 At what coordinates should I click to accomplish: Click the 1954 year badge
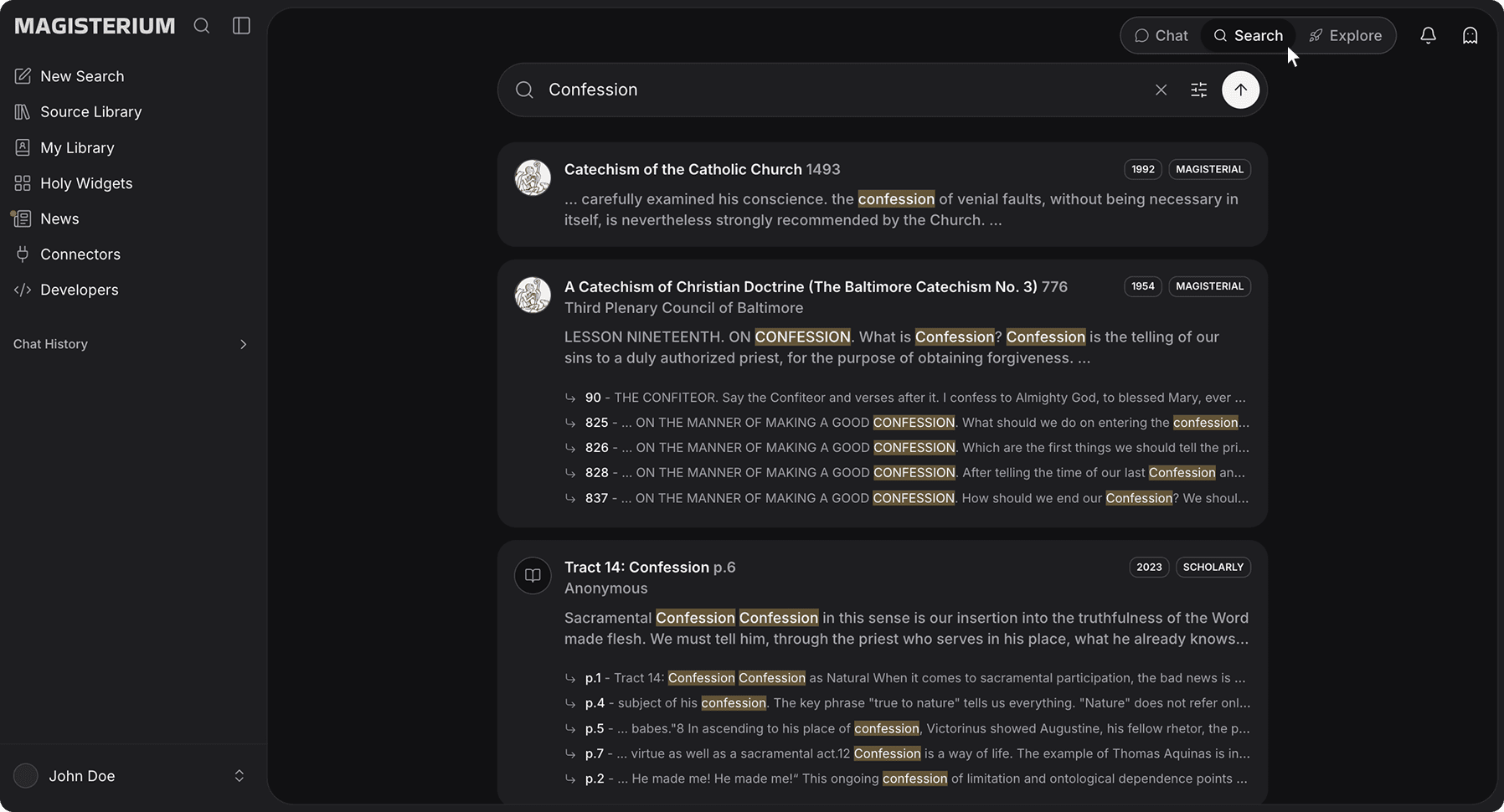pos(1142,286)
